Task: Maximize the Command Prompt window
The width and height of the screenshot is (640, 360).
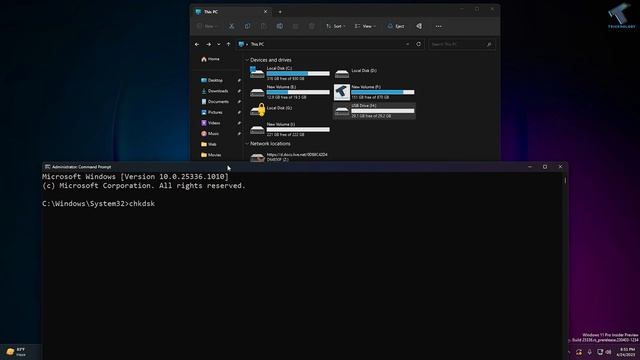Action: point(545,167)
